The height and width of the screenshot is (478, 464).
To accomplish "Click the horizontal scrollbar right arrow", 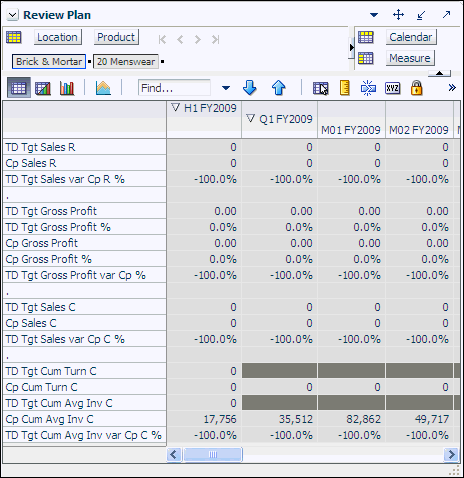I will point(451,454).
